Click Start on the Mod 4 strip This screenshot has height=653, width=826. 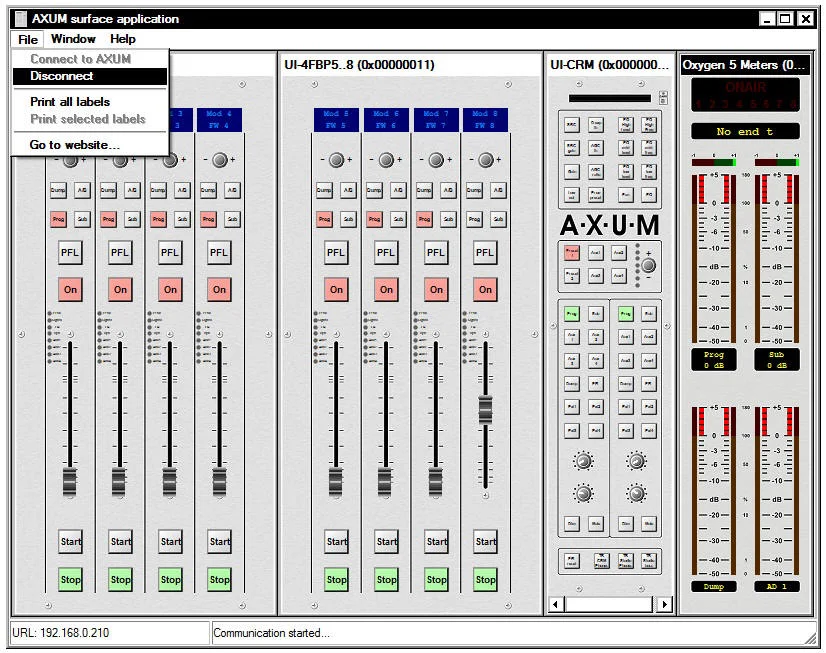pyautogui.click(x=219, y=541)
